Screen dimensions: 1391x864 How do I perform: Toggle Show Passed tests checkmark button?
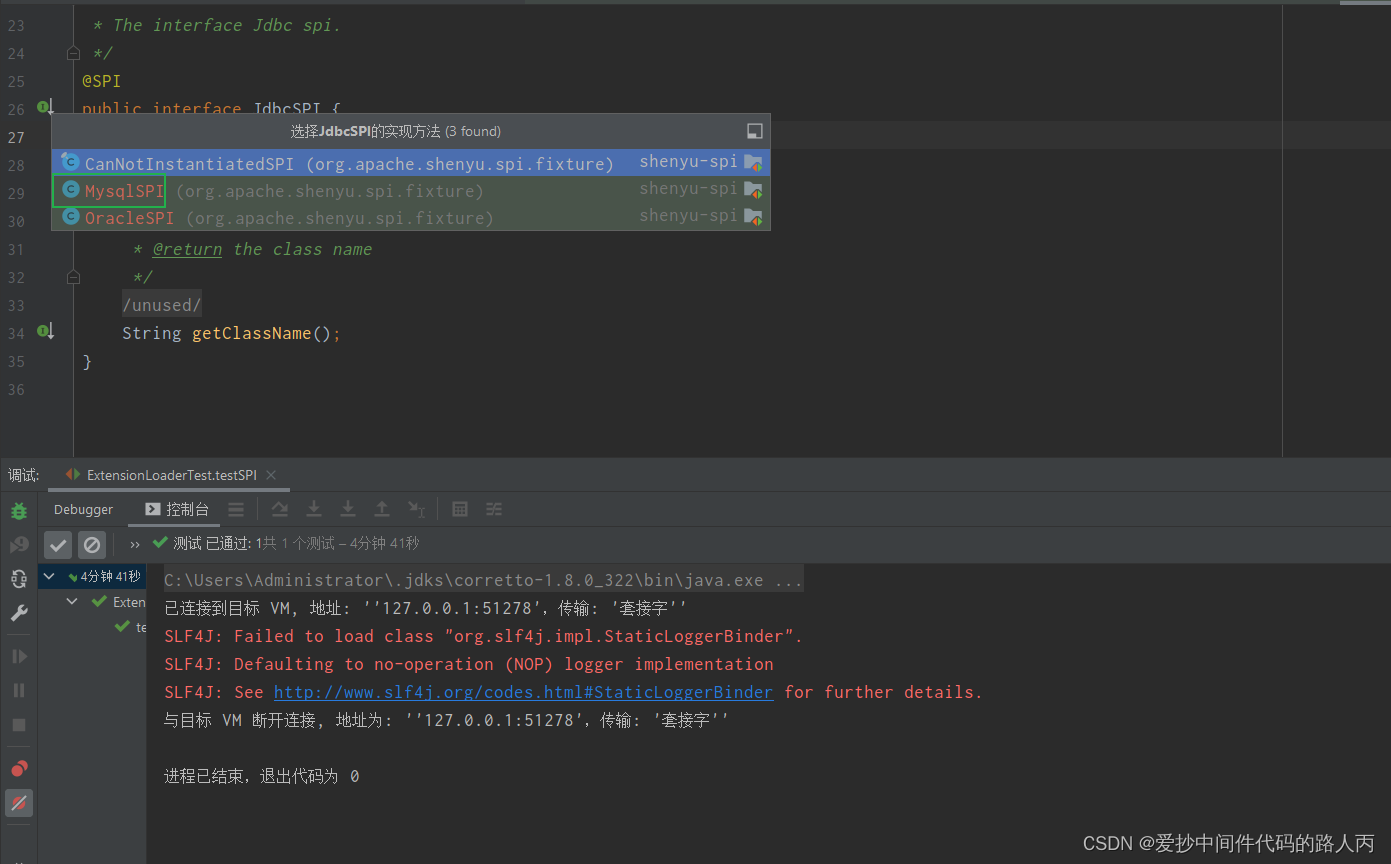58,544
